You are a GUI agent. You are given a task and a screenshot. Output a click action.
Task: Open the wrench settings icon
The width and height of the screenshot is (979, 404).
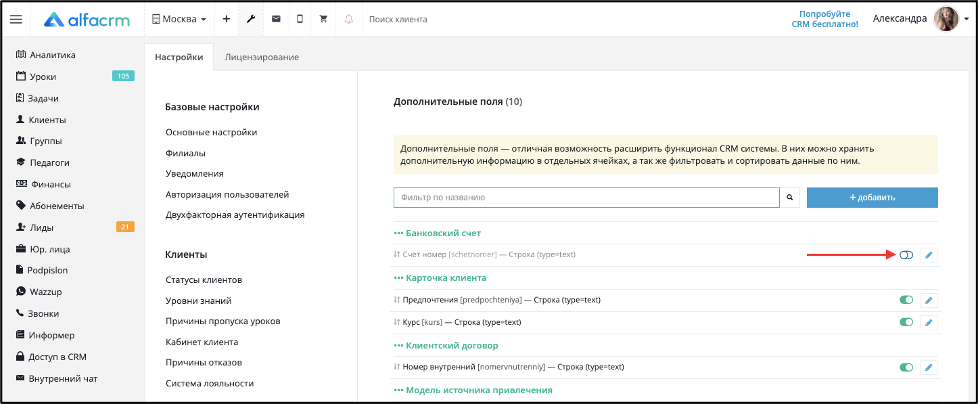click(250, 19)
